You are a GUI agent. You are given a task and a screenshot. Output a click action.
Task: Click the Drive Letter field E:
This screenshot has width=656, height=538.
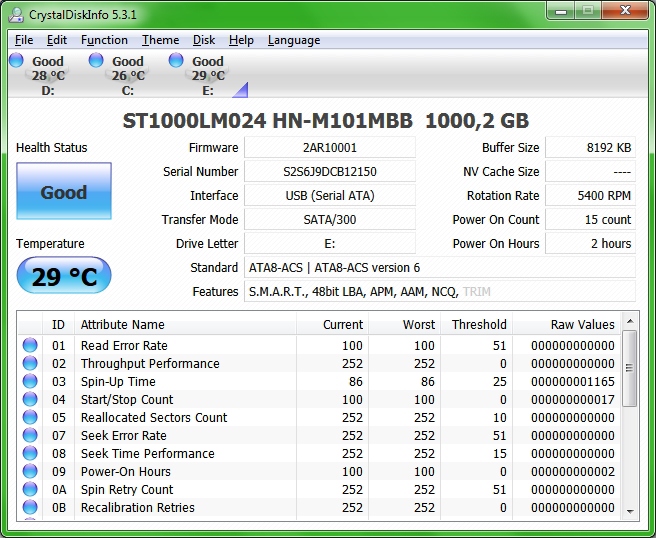pos(330,243)
